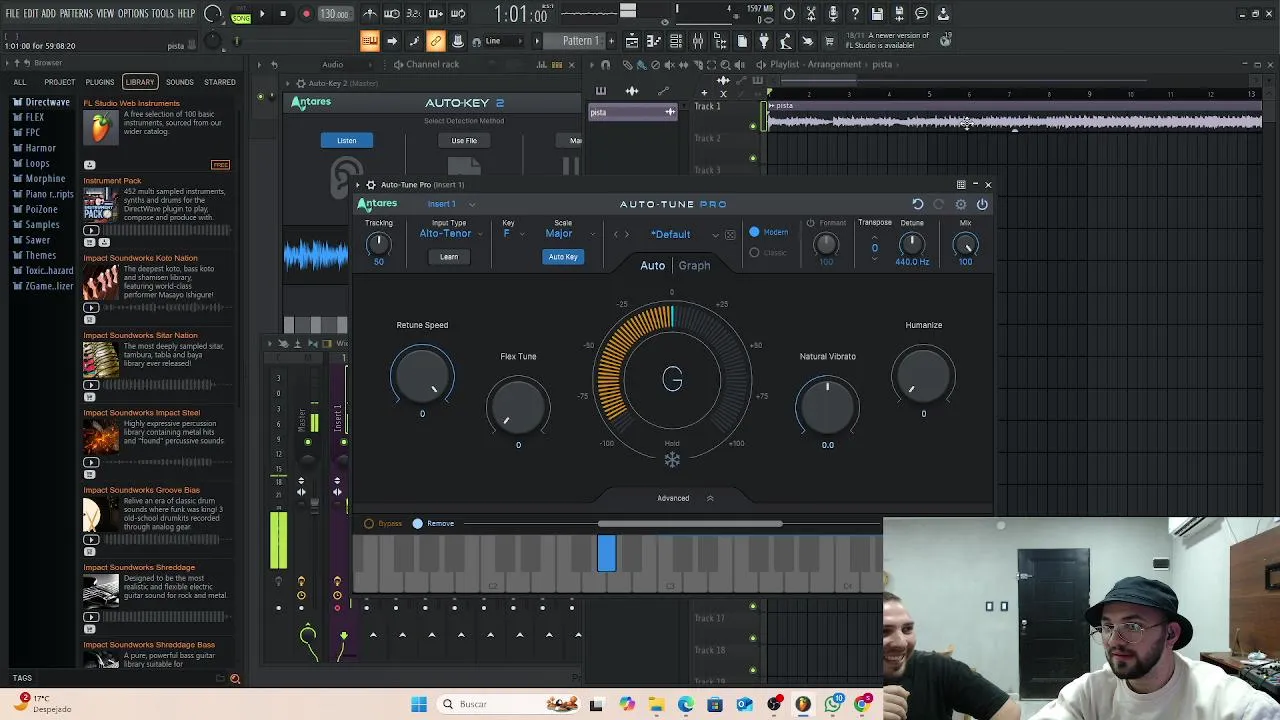Toggle the link/snap chain icon in the toolbar
Image resolution: width=1280 pixels, height=720 pixels.
tap(436, 41)
